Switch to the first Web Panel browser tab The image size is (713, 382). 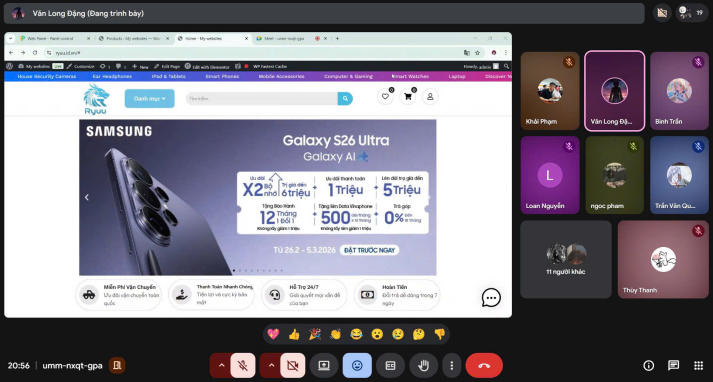[54, 39]
